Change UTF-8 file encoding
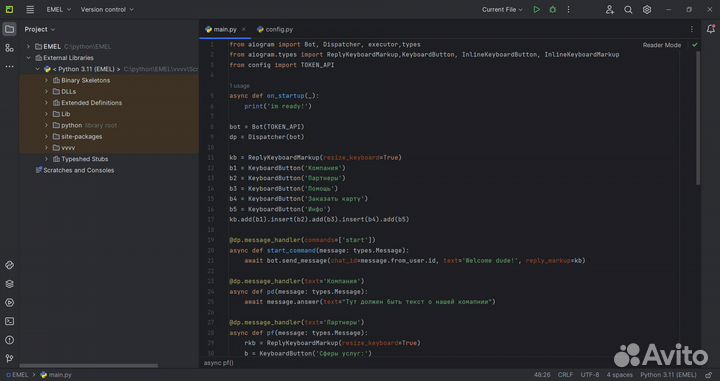Screen dimensions: 720x381 click(x=590, y=375)
